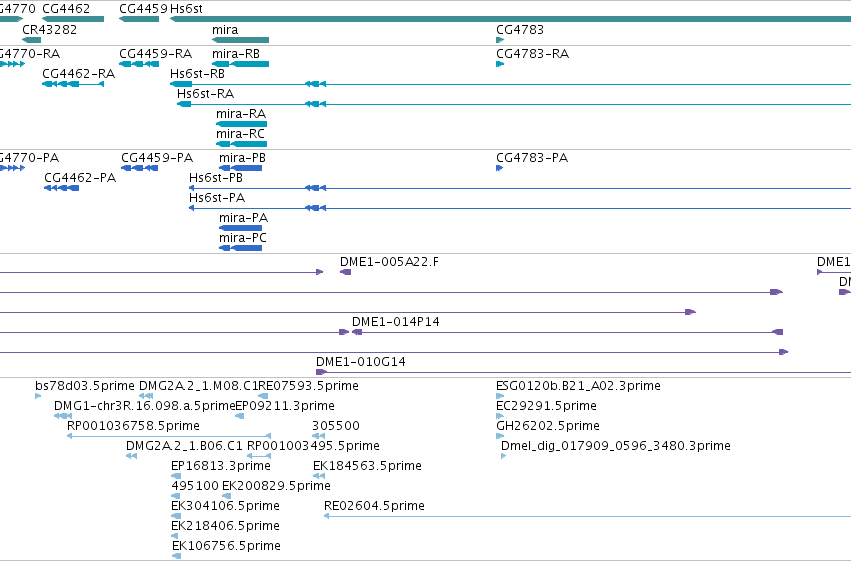The width and height of the screenshot is (851, 561).
Task: Click protein CG4462-PA
Action: [x=61, y=188]
